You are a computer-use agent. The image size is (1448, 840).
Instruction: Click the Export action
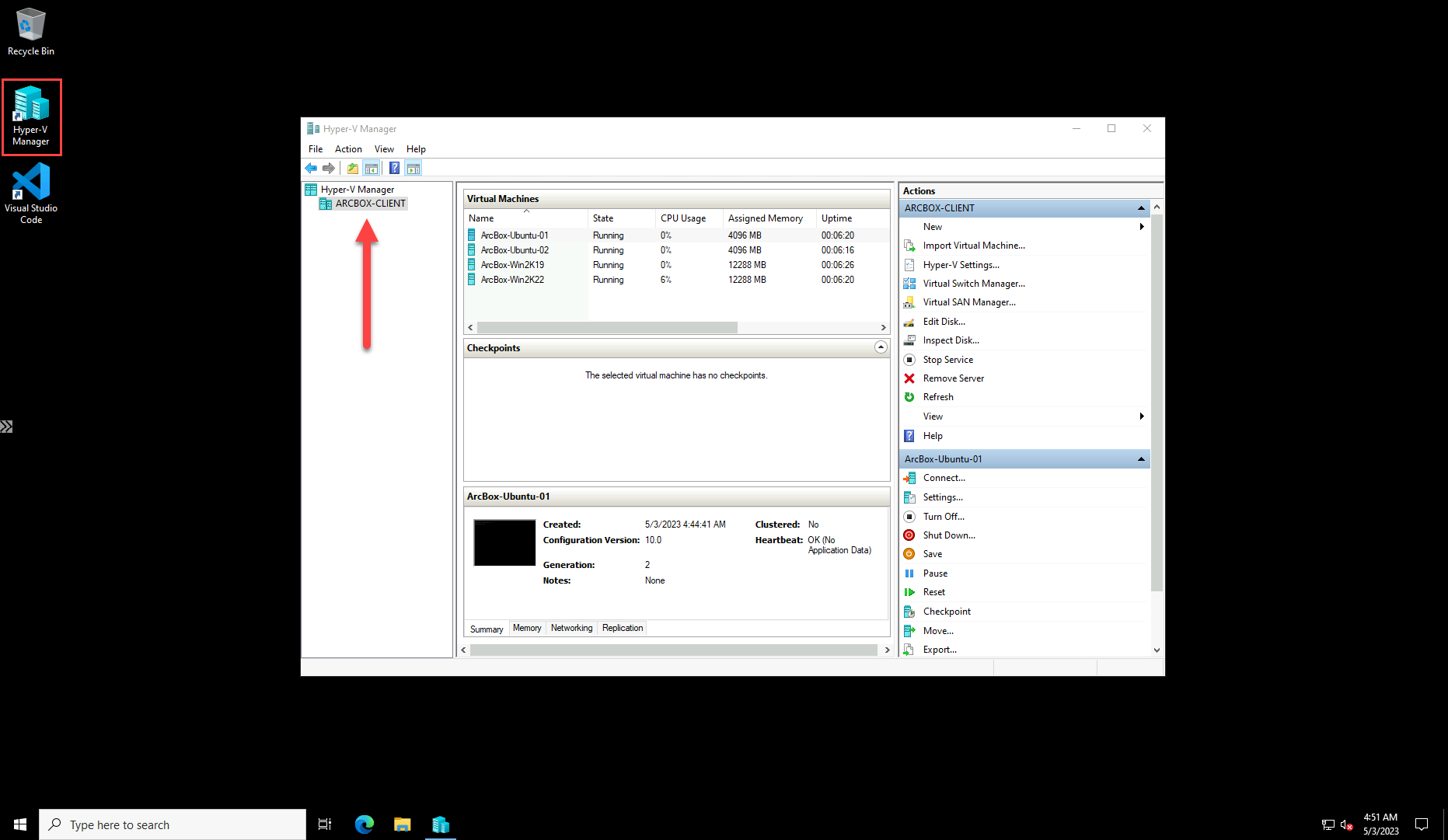click(x=940, y=650)
